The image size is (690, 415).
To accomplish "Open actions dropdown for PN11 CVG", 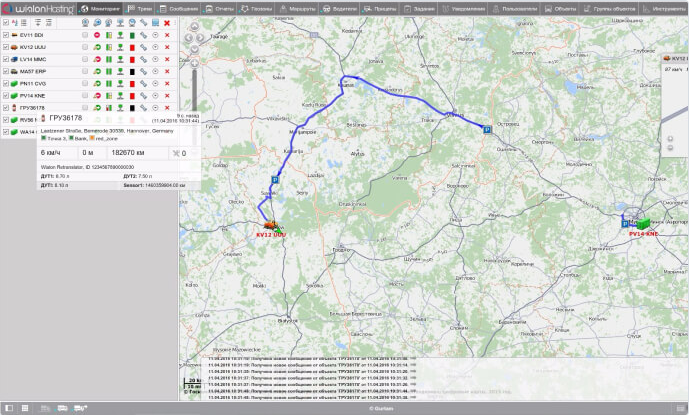I will point(155,83).
